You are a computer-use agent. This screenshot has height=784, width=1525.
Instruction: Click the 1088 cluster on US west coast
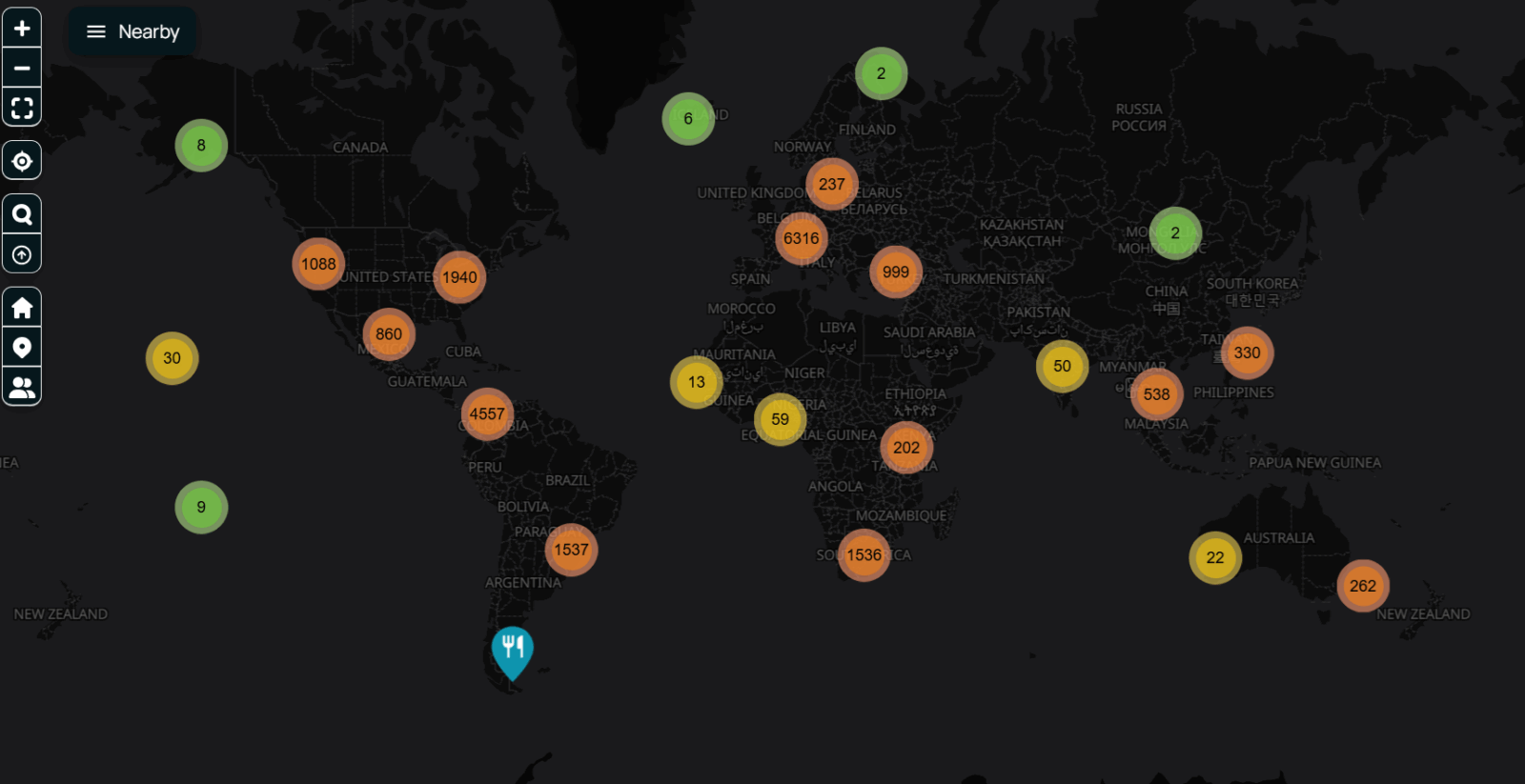click(318, 264)
